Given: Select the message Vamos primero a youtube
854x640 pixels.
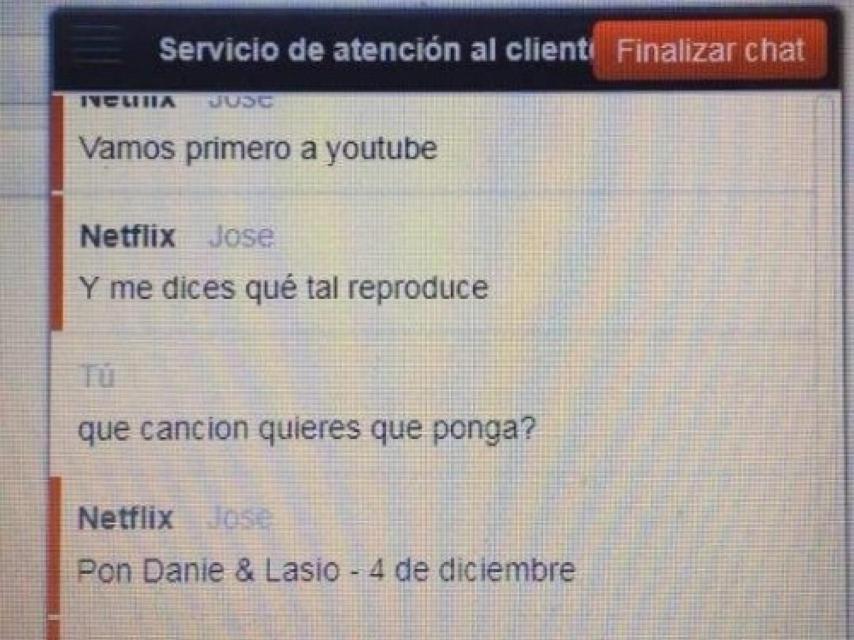Looking at the screenshot, I should pos(258,149).
